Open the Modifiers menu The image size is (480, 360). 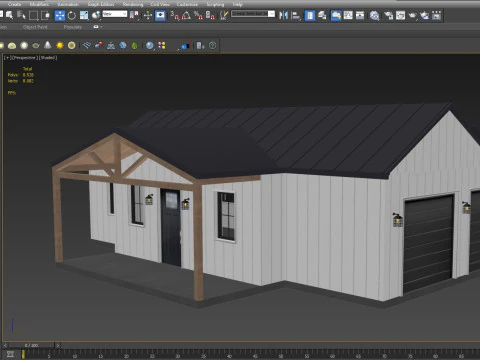point(39,4)
